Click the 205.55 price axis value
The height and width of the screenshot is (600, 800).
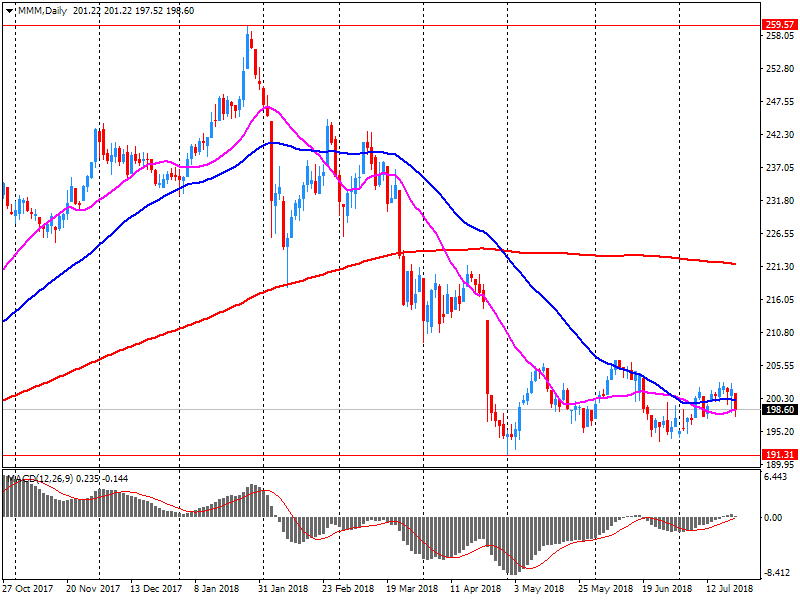coord(780,366)
